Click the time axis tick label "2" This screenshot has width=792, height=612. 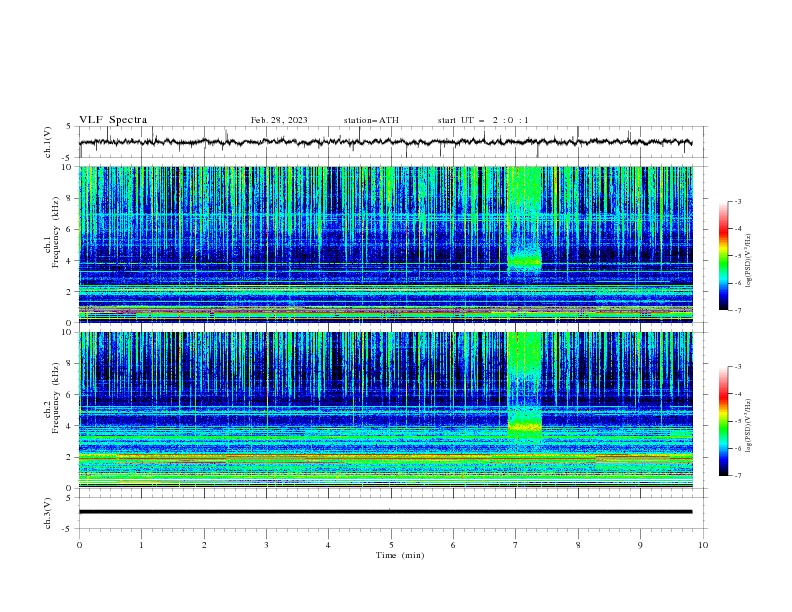point(204,545)
